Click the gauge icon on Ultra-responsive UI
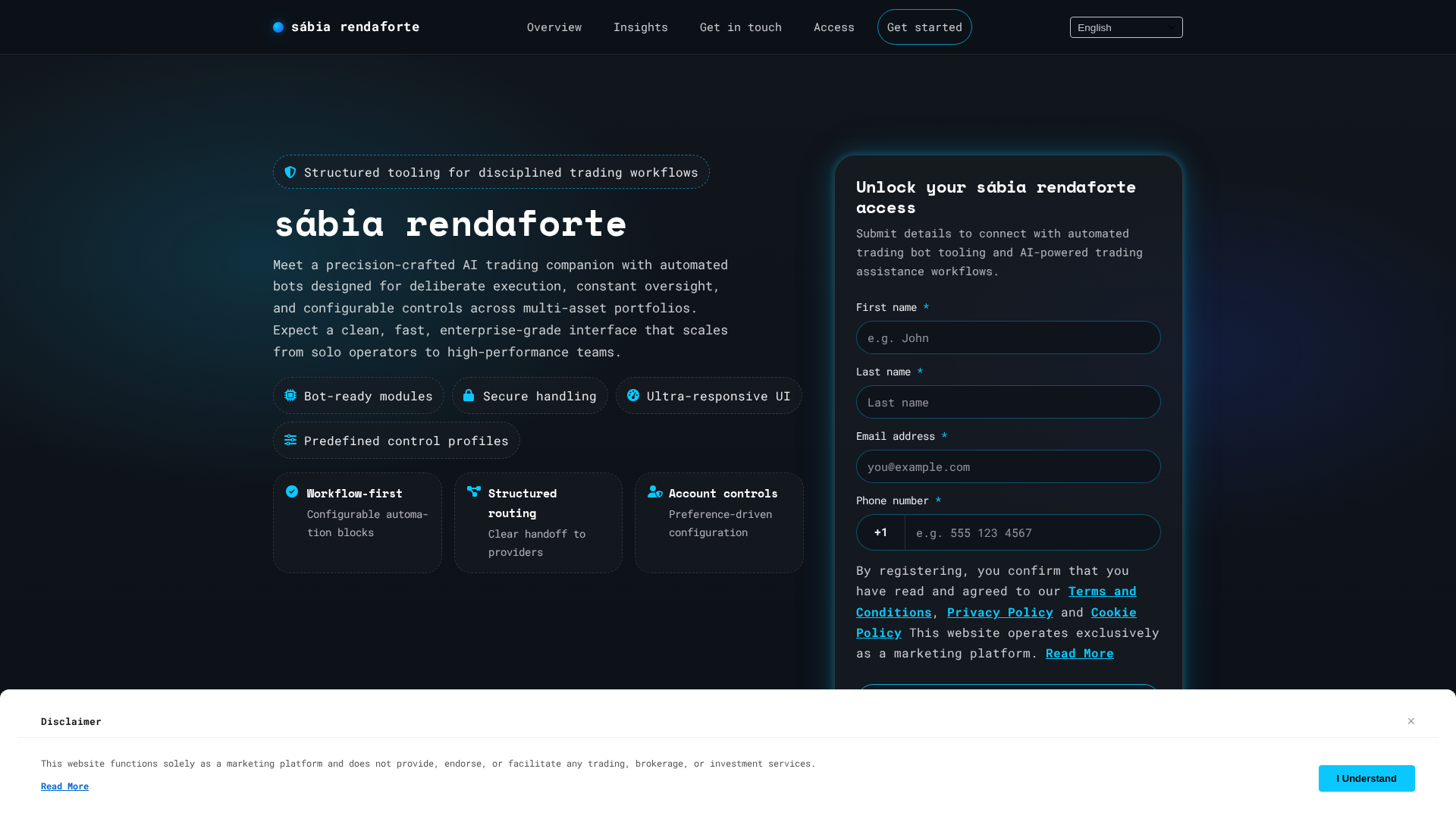1456x819 pixels. 633,395
